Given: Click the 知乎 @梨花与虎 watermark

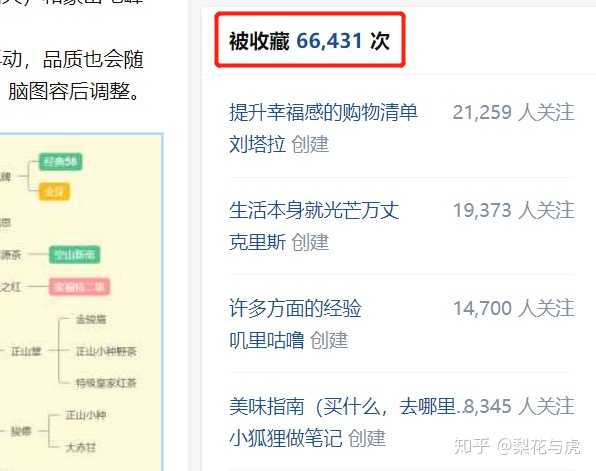Looking at the screenshot, I should click(517, 446).
